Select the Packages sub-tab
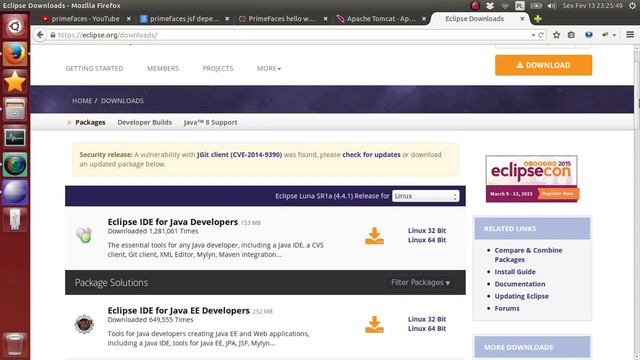640x360 pixels. 90,122
